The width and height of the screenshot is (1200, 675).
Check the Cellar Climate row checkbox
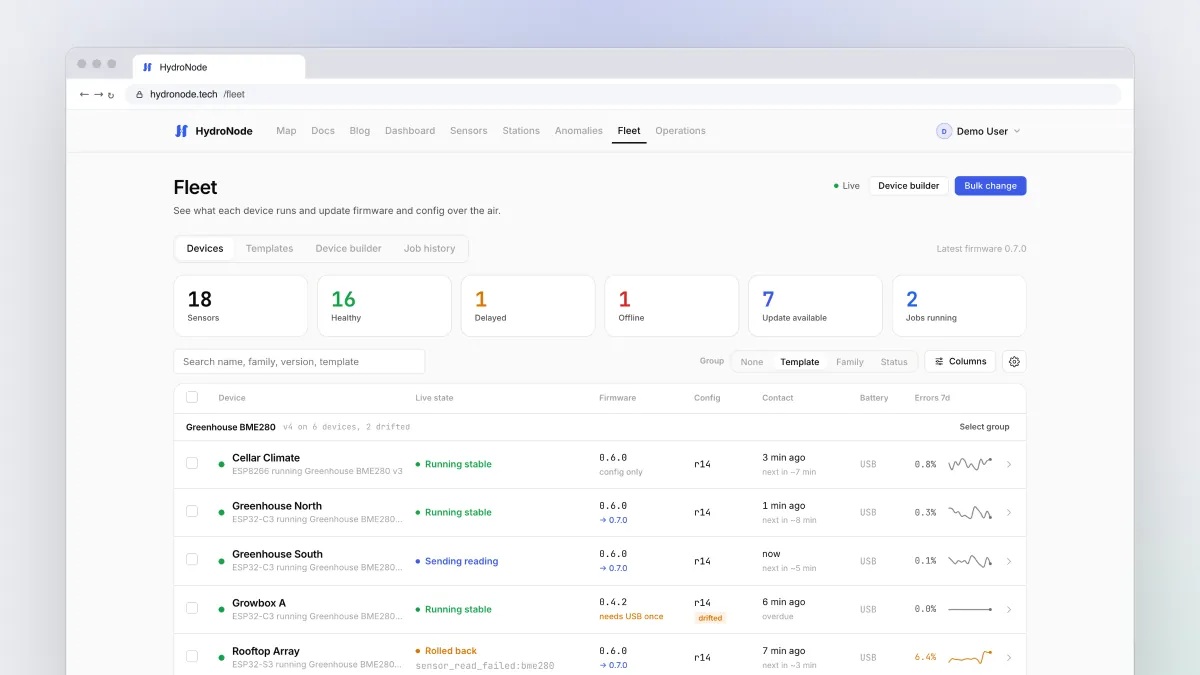(x=192, y=463)
